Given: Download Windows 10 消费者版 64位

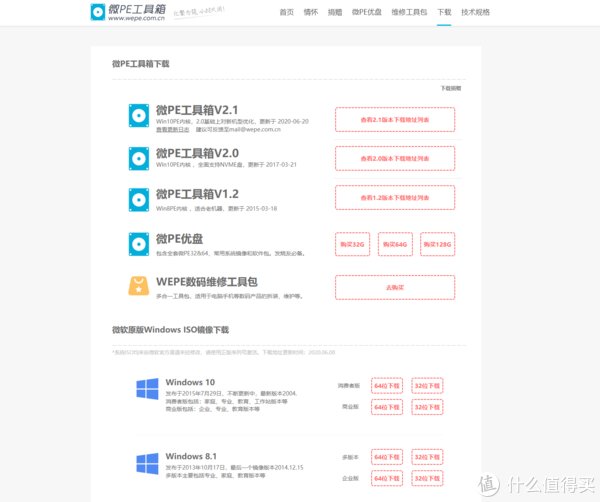Looking at the screenshot, I should pyautogui.click(x=387, y=386).
